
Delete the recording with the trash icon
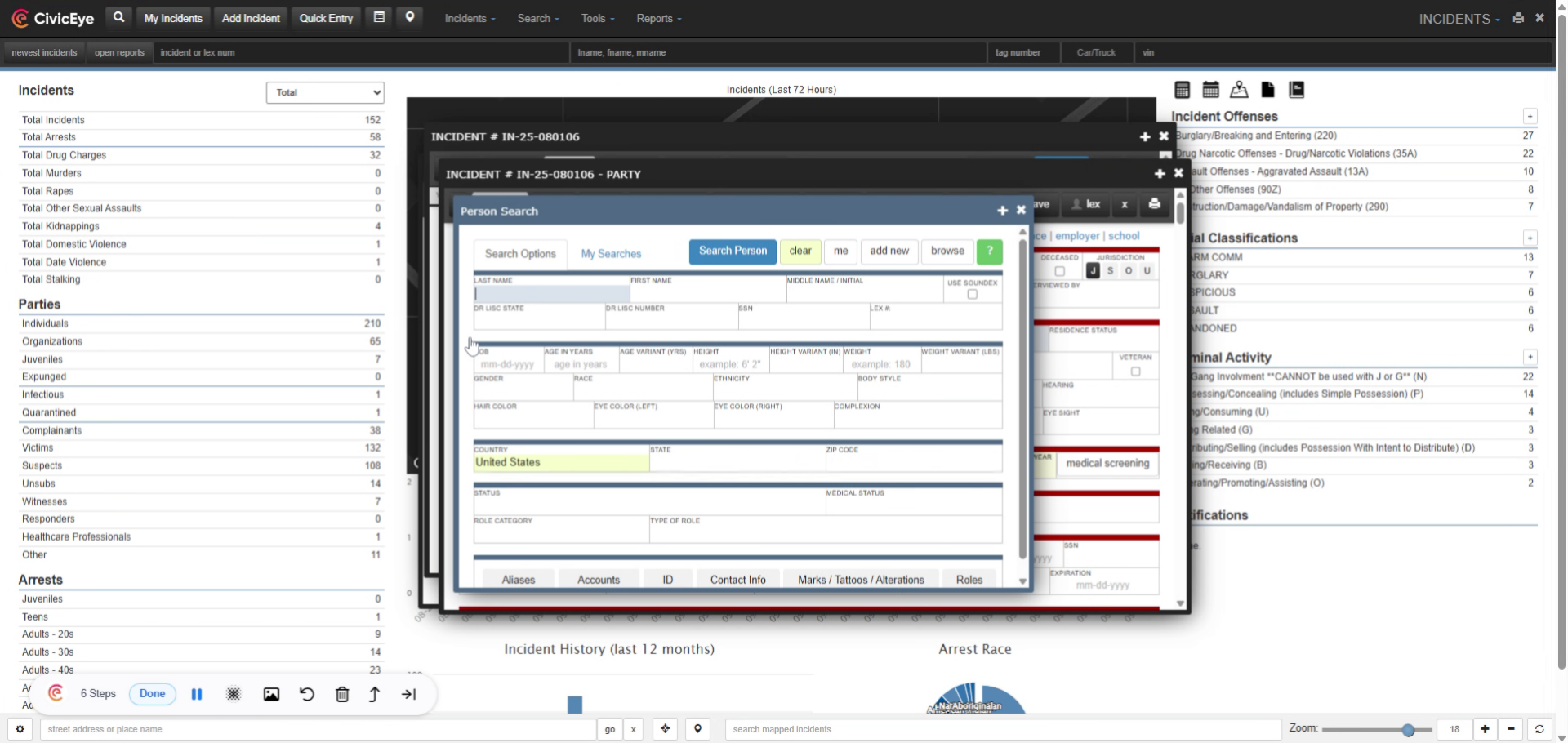[342, 694]
